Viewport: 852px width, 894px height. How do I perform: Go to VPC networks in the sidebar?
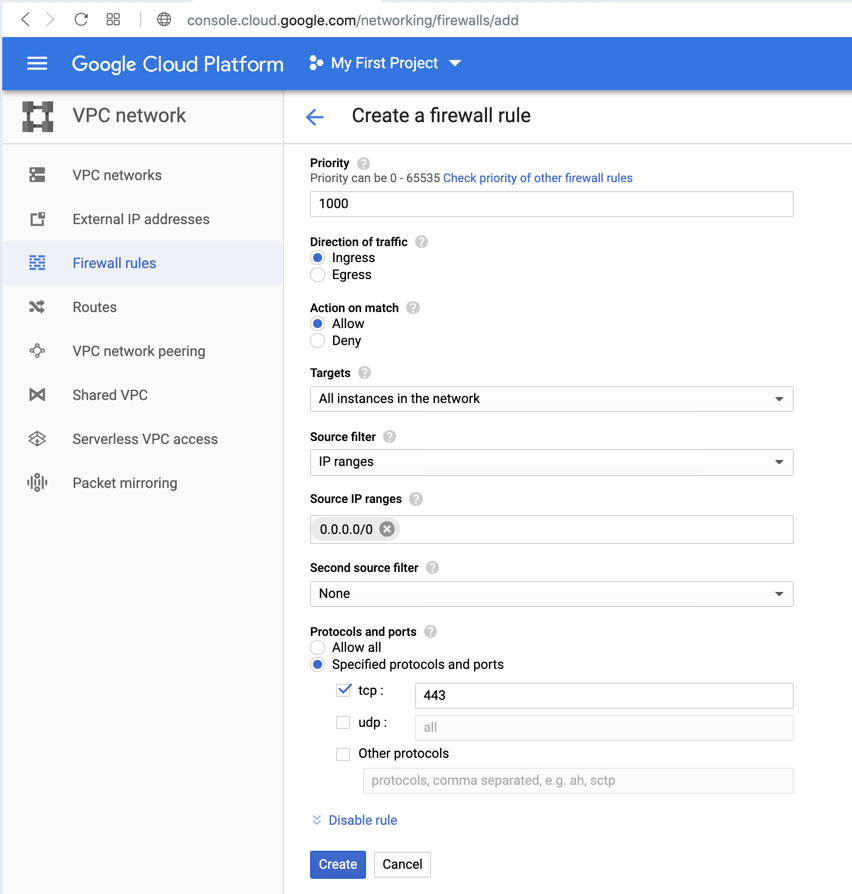point(117,175)
